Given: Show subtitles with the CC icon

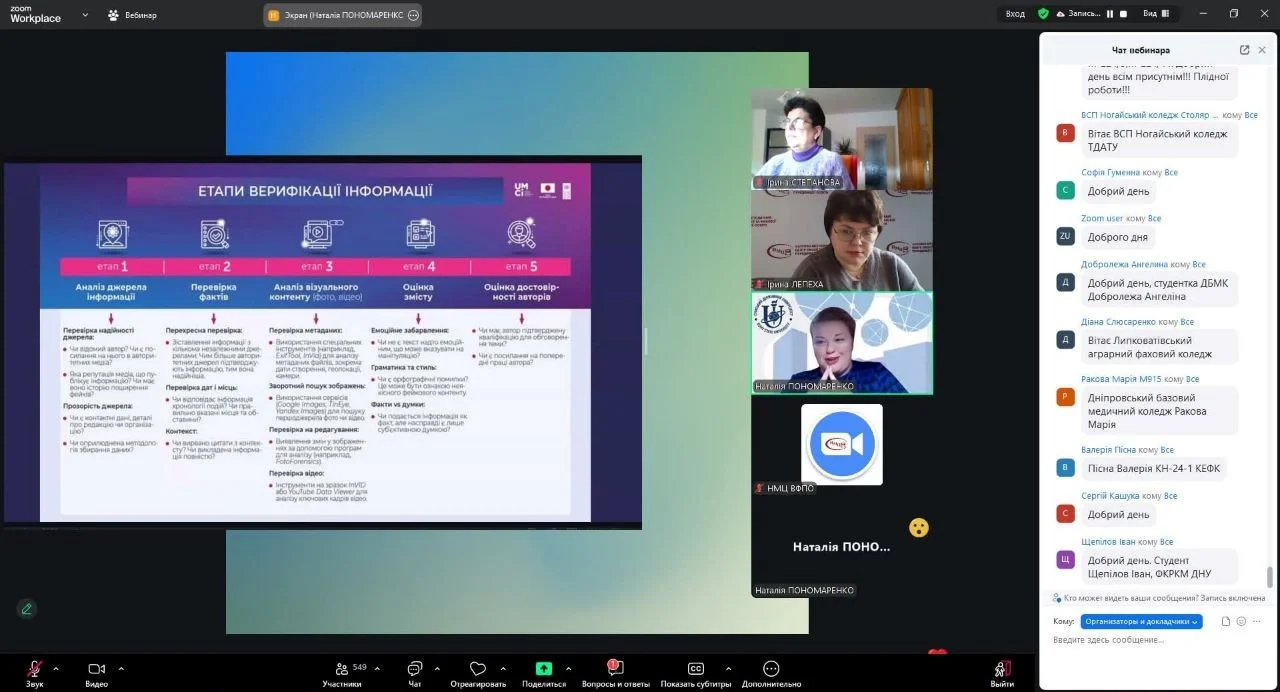Looking at the screenshot, I should pyautogui.click(x=696, y=668).
